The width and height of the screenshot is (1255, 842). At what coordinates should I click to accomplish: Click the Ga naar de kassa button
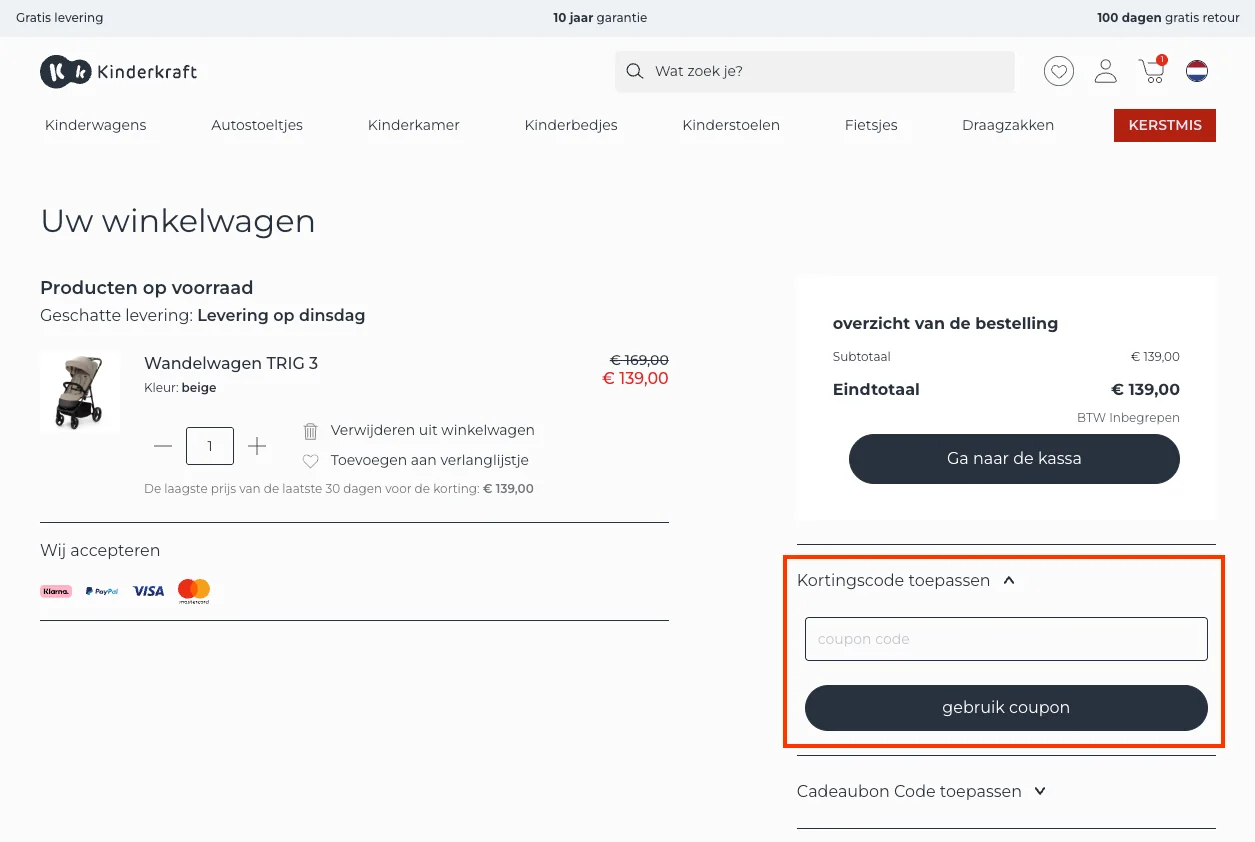(x=1013, y=458)
